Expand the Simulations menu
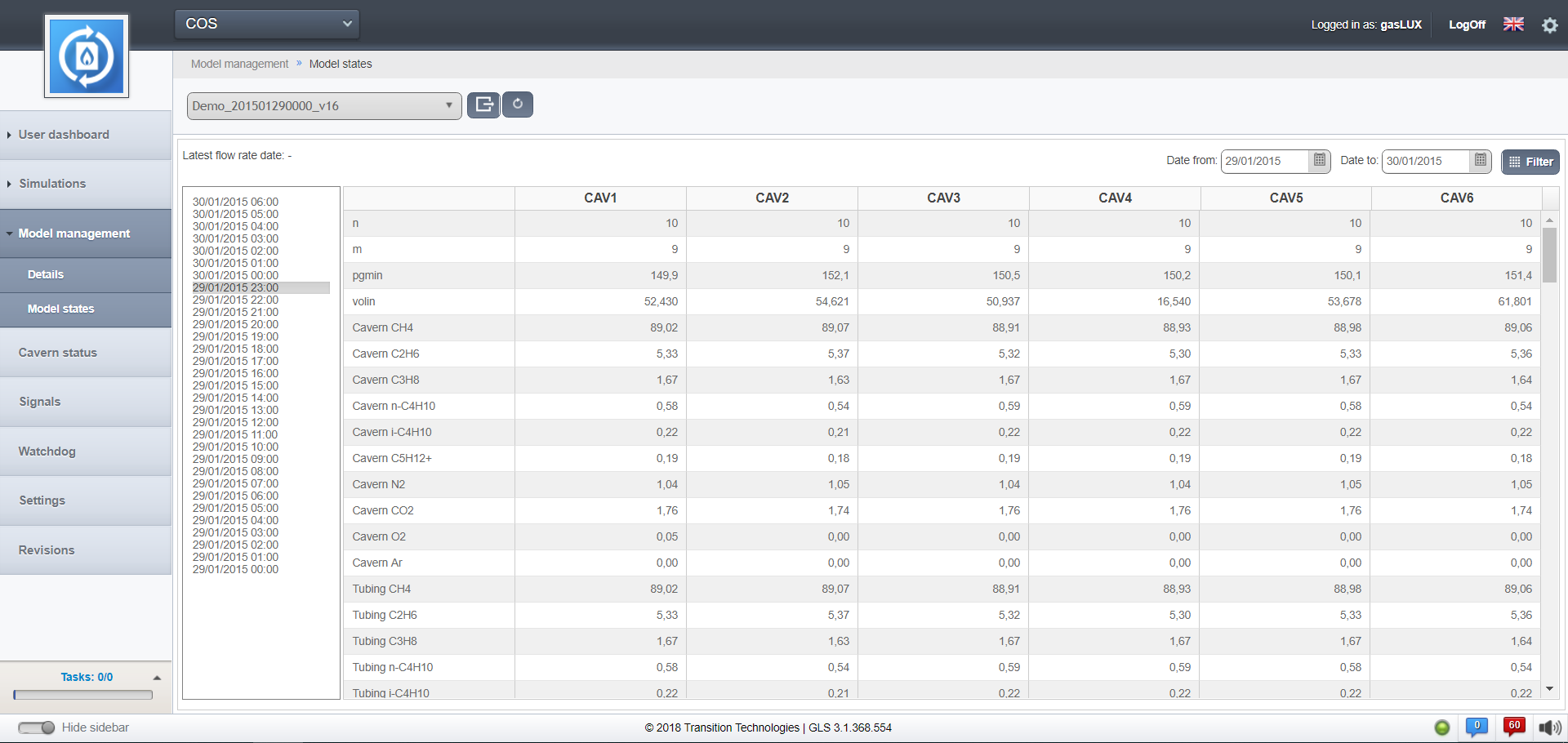This screenshot has width=1568, height=743. 52,184
